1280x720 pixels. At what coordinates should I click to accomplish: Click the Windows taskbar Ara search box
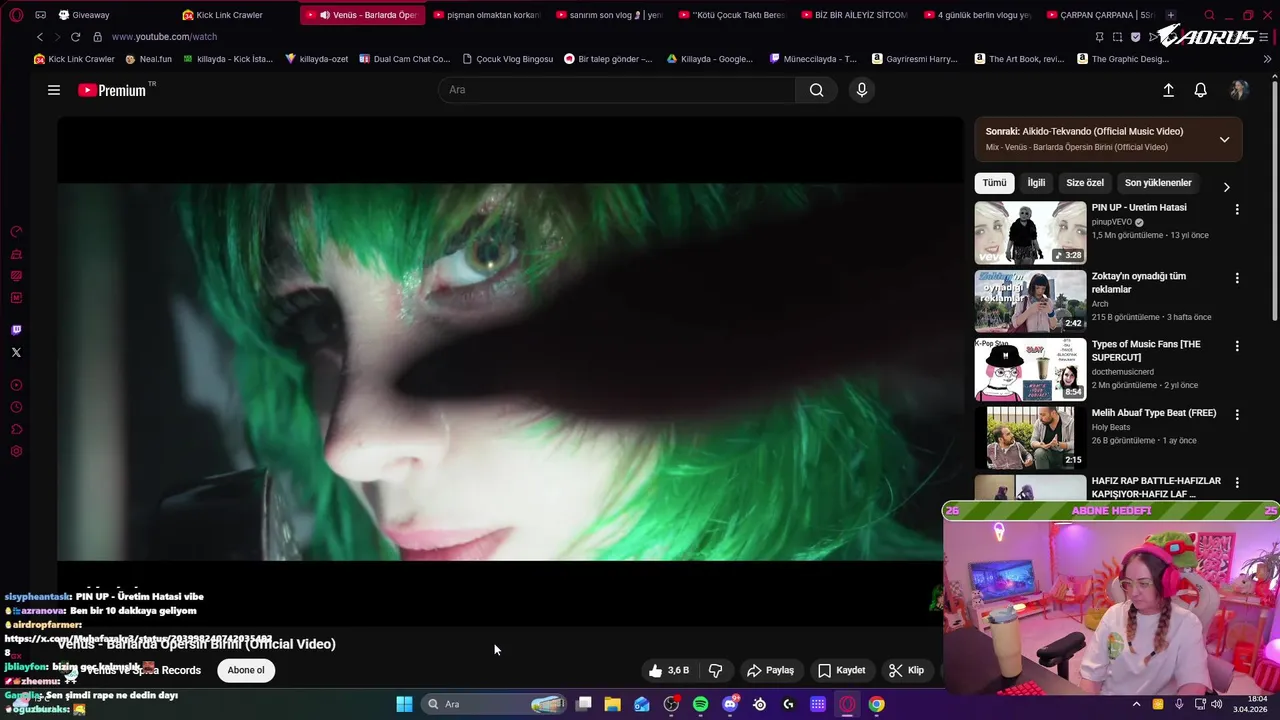click(x=496, y=704)
